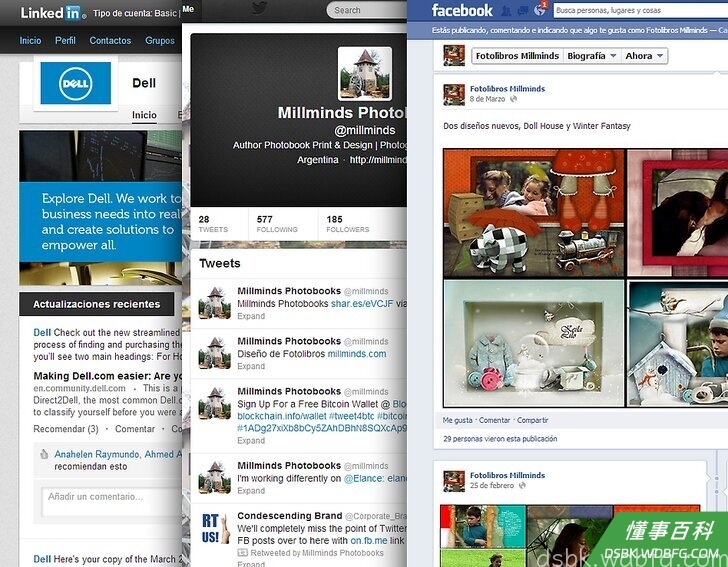Click the en.community.dell.com link

click(79, 388)
